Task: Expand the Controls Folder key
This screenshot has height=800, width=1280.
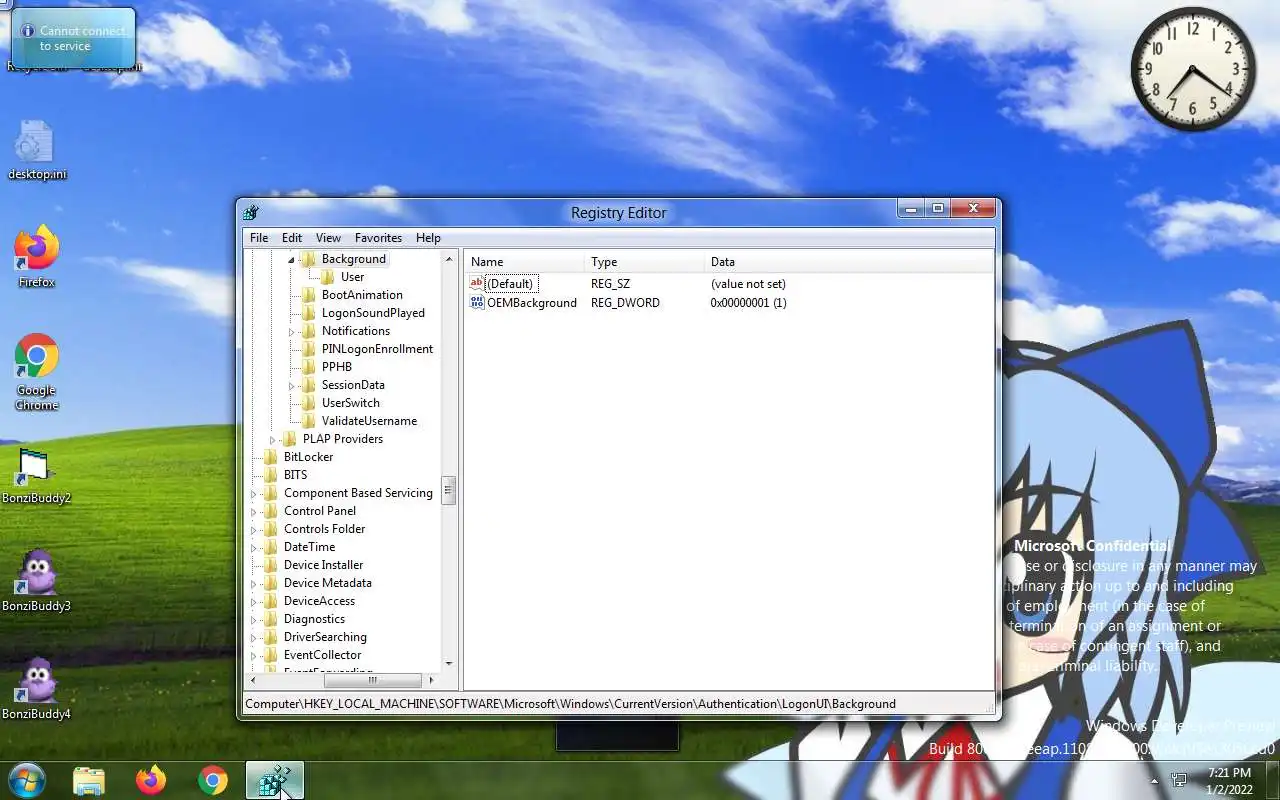Action: point(254,529)
